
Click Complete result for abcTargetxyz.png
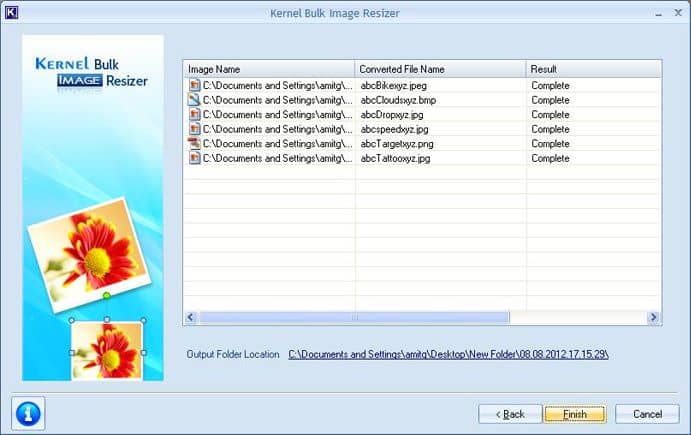(550, 144)
